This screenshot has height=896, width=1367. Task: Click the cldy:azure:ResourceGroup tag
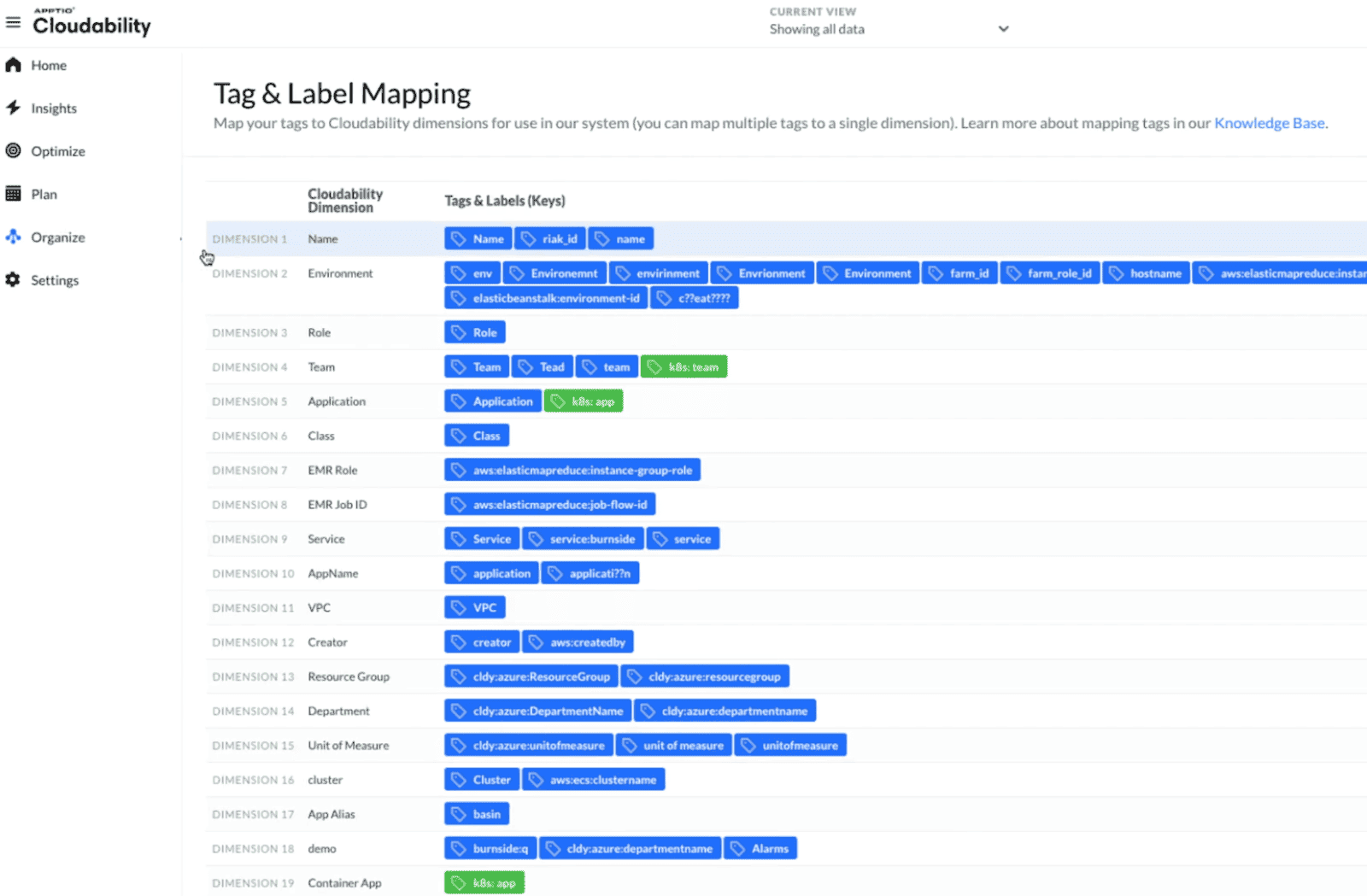click(531, 676)
